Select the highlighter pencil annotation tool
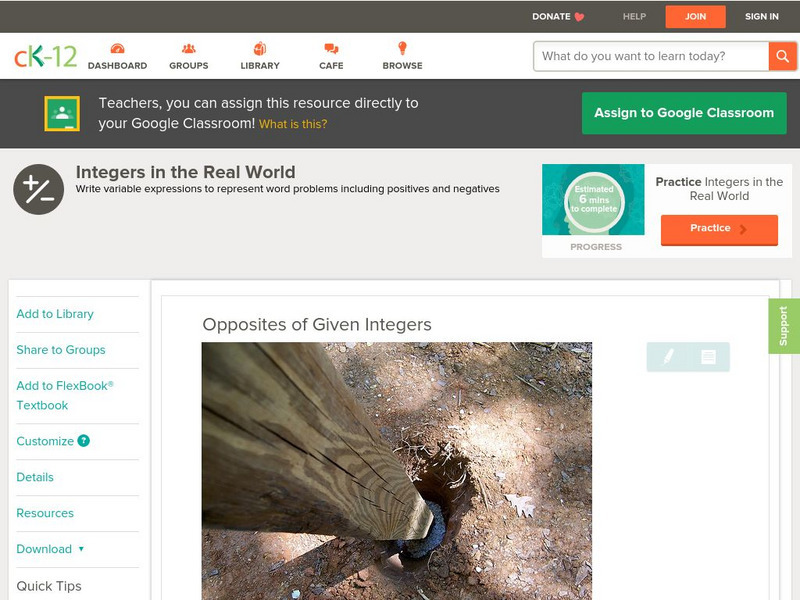This screenshot has height=600, width=800. coord(668,357)
